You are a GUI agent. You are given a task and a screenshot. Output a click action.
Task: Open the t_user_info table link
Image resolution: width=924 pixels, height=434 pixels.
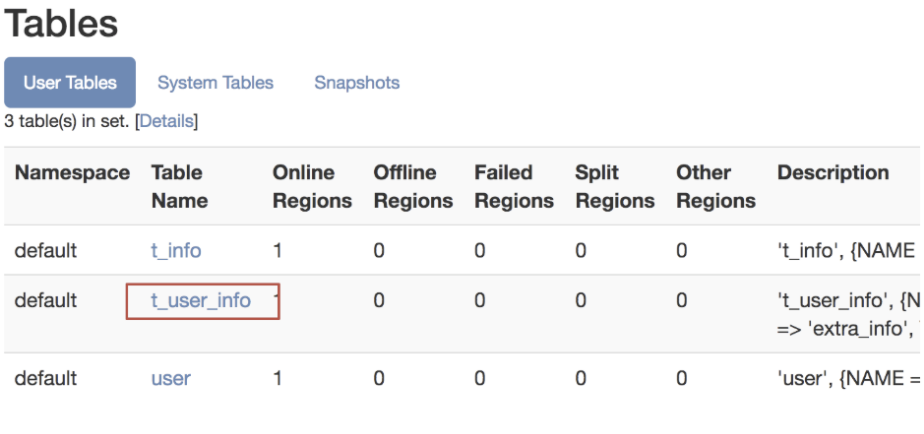[201, 301]
